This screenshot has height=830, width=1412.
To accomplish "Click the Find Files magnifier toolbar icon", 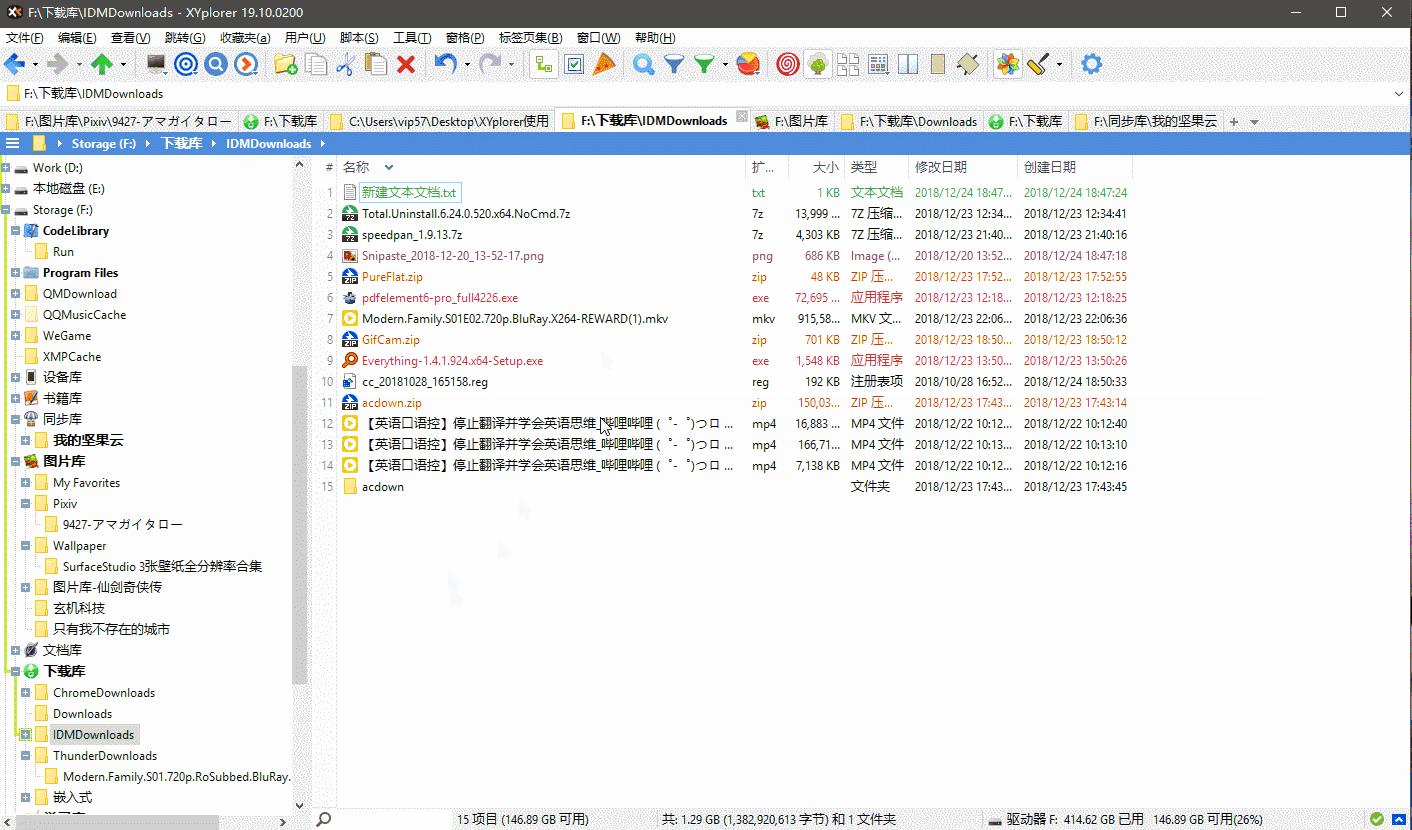I will coord(643,64).
